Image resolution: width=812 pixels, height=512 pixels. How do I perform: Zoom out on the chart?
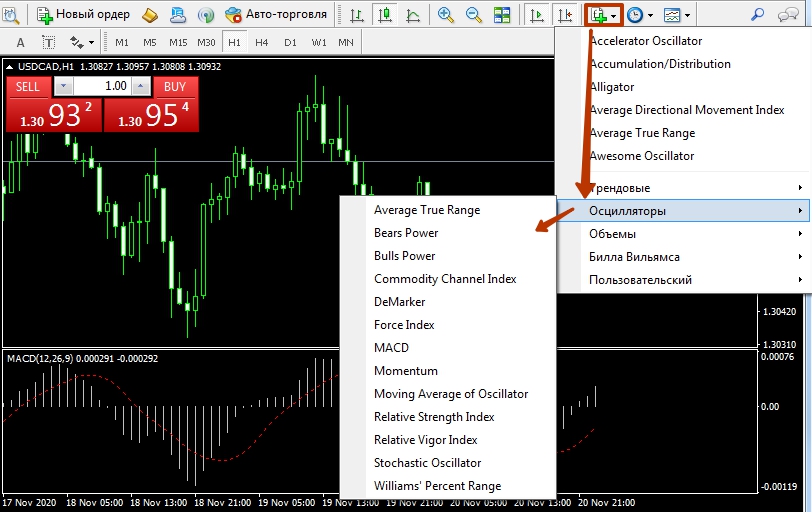coord(474,15)
